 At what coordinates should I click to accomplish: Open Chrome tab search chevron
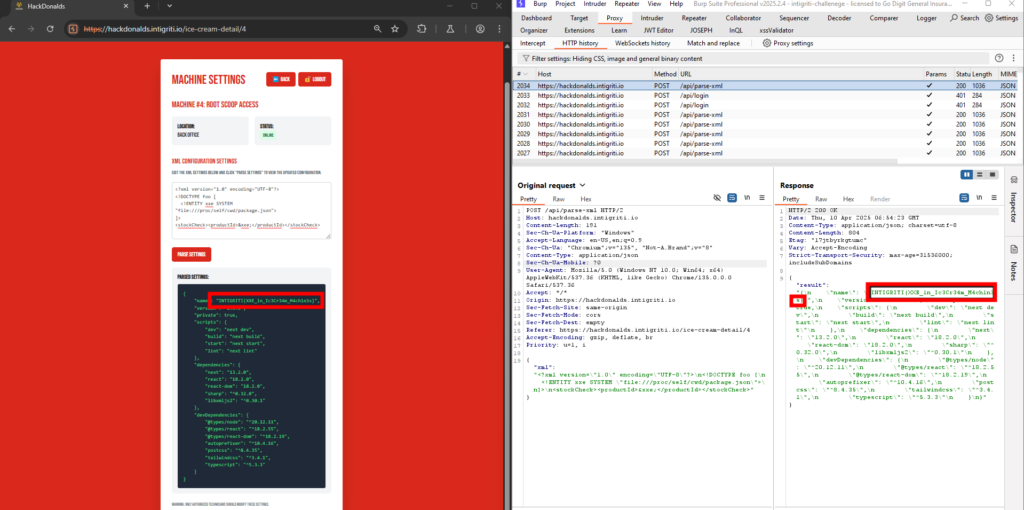[169, 6]
